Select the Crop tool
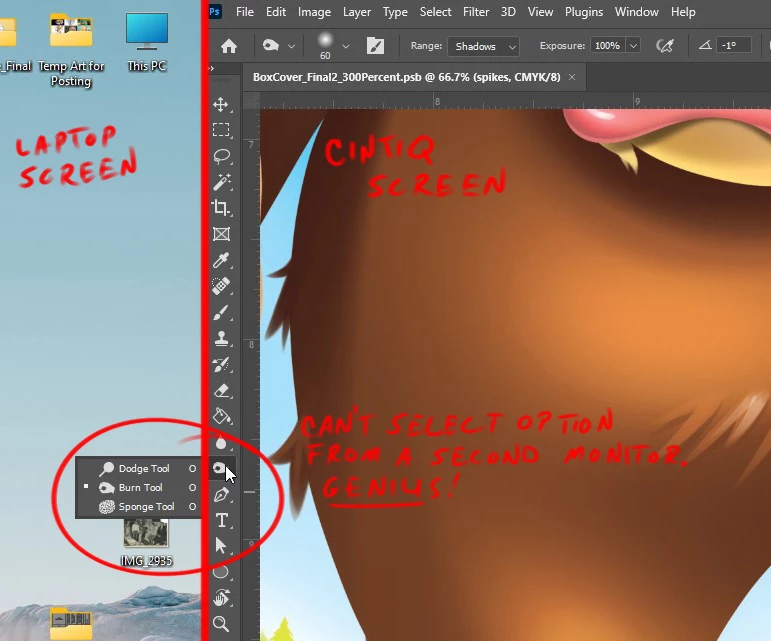Image resolution: width=771 pixels, height=641 pixels. coord(221,208)
